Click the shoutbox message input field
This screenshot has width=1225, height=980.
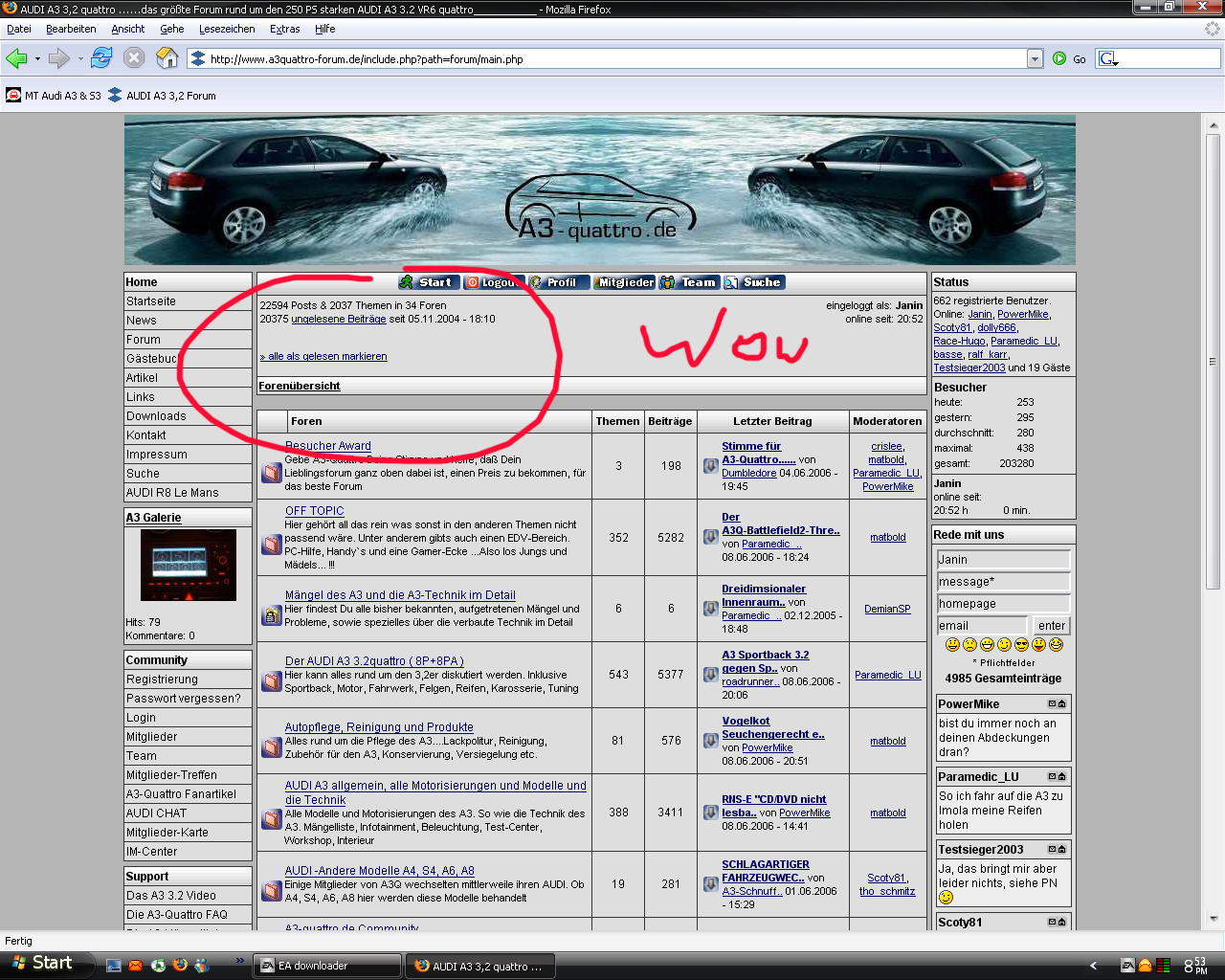click(x=1003, y=582)
